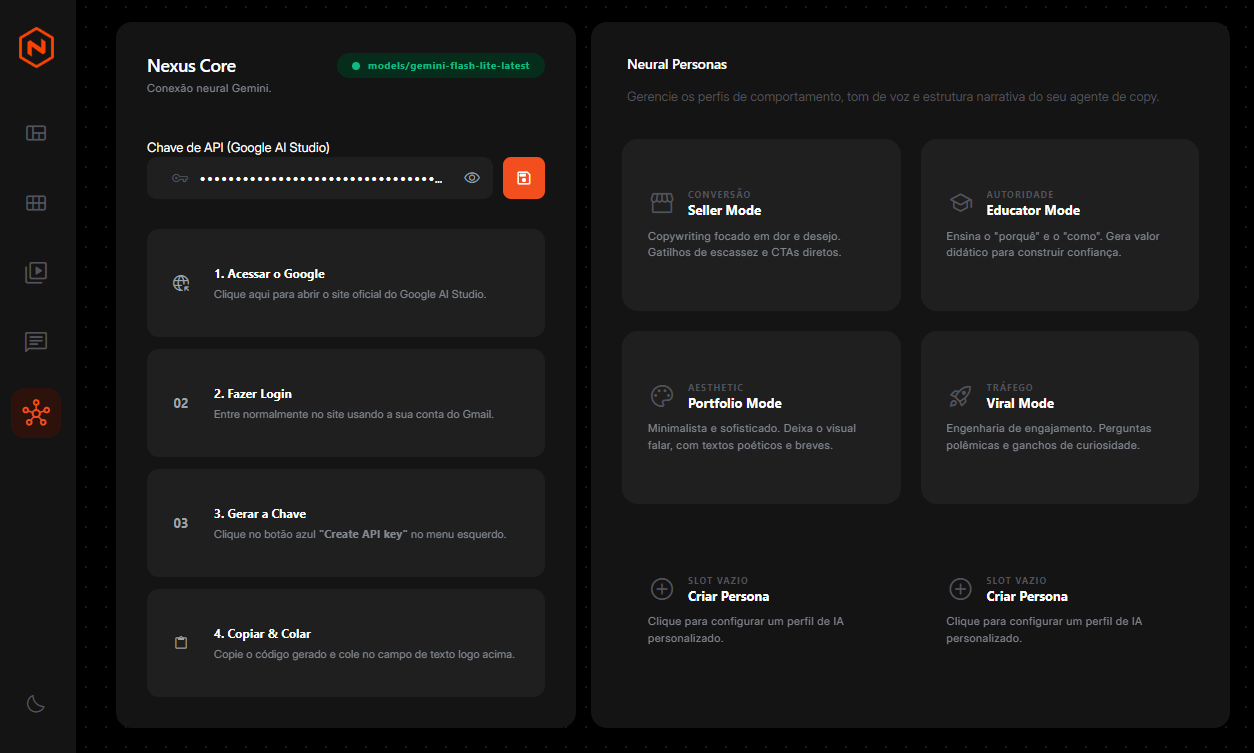Click the "Nexus Core" heading

click(x=192, y=66)
